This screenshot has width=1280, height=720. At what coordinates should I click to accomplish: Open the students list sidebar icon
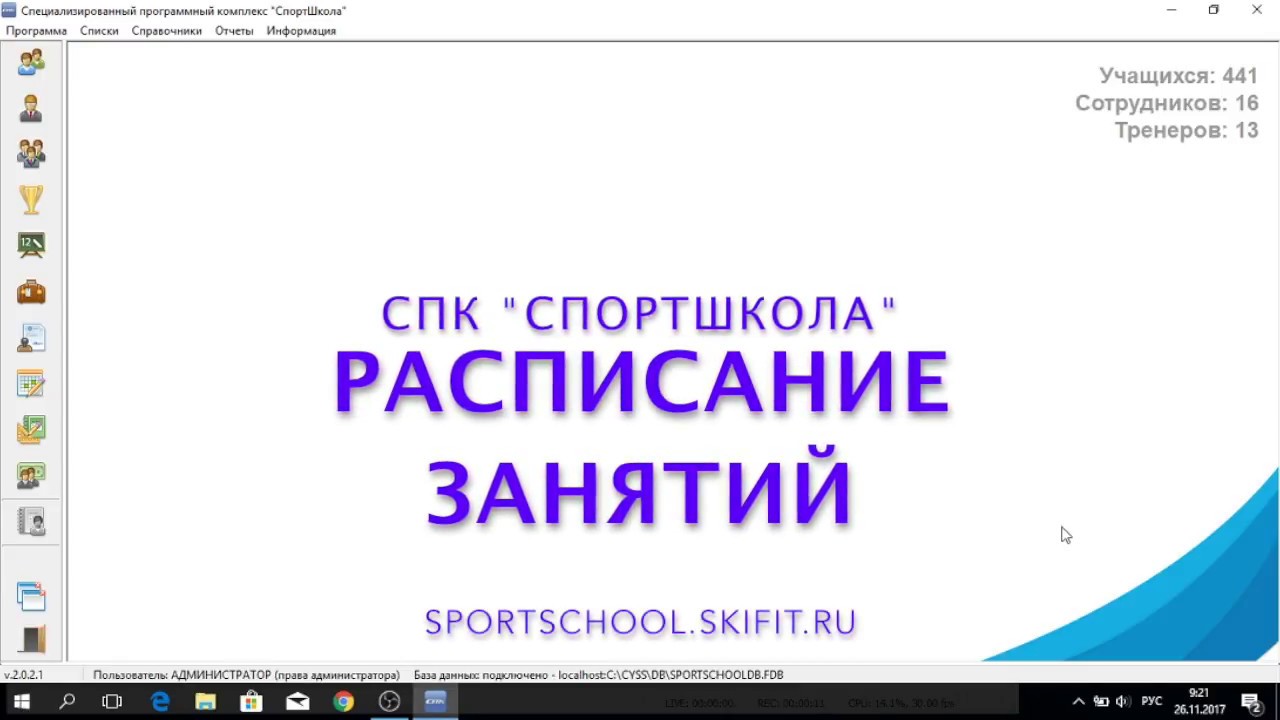click(x=31, y=62)
